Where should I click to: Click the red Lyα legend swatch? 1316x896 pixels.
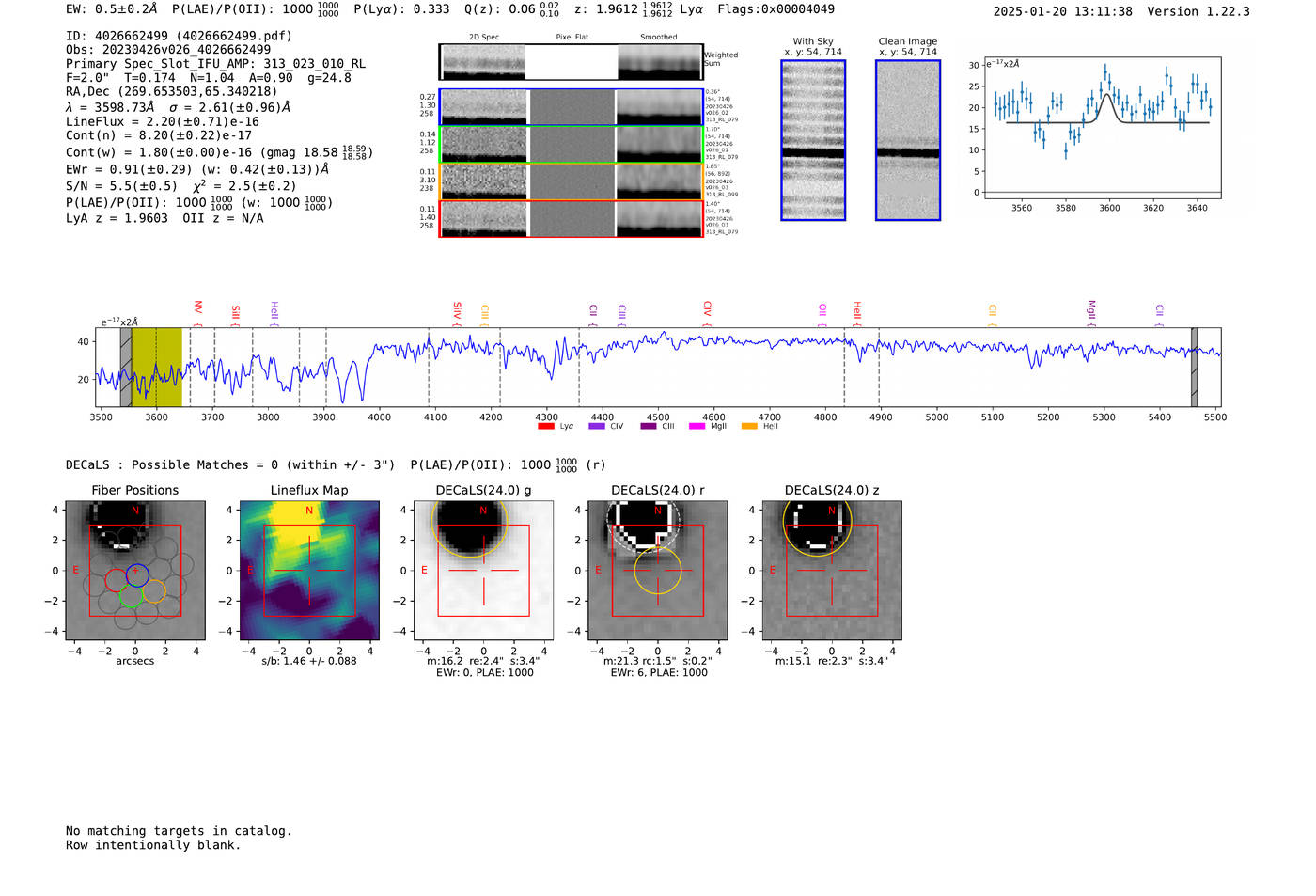click(545, 427)
